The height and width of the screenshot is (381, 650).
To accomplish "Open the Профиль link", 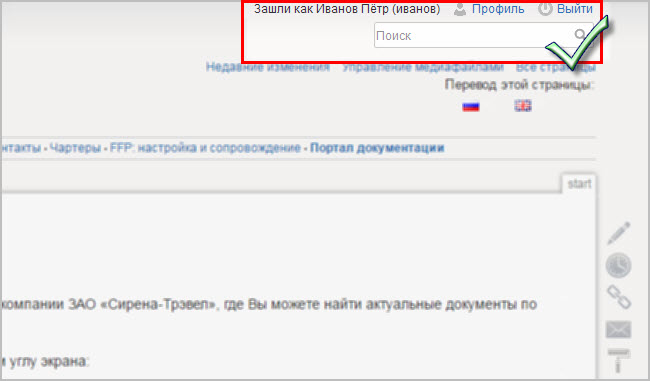I will [x=498, y=9].
